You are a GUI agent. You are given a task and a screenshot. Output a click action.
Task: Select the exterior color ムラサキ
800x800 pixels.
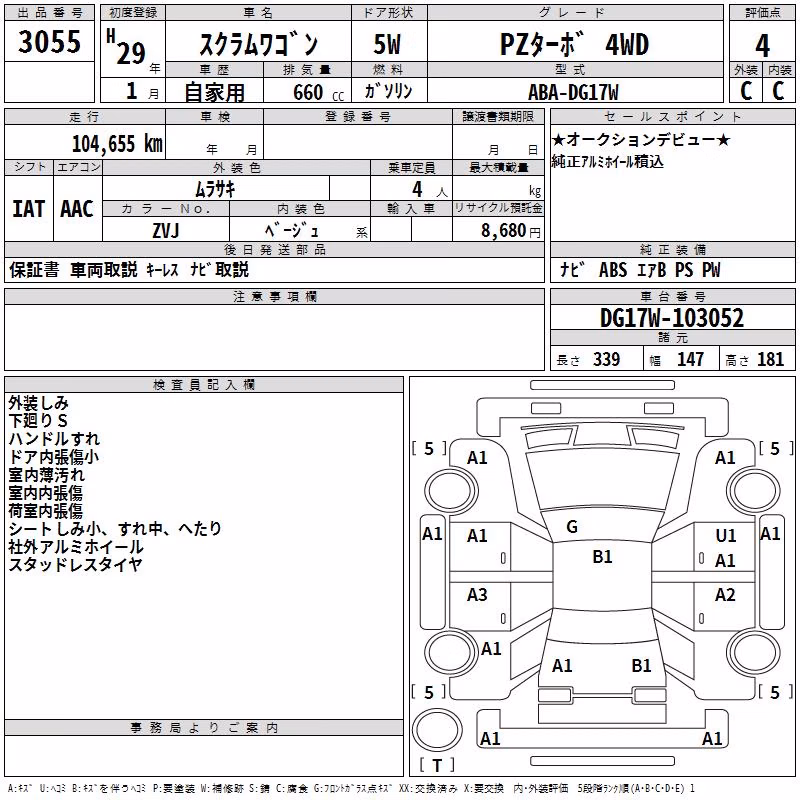[x=215, y=190]
